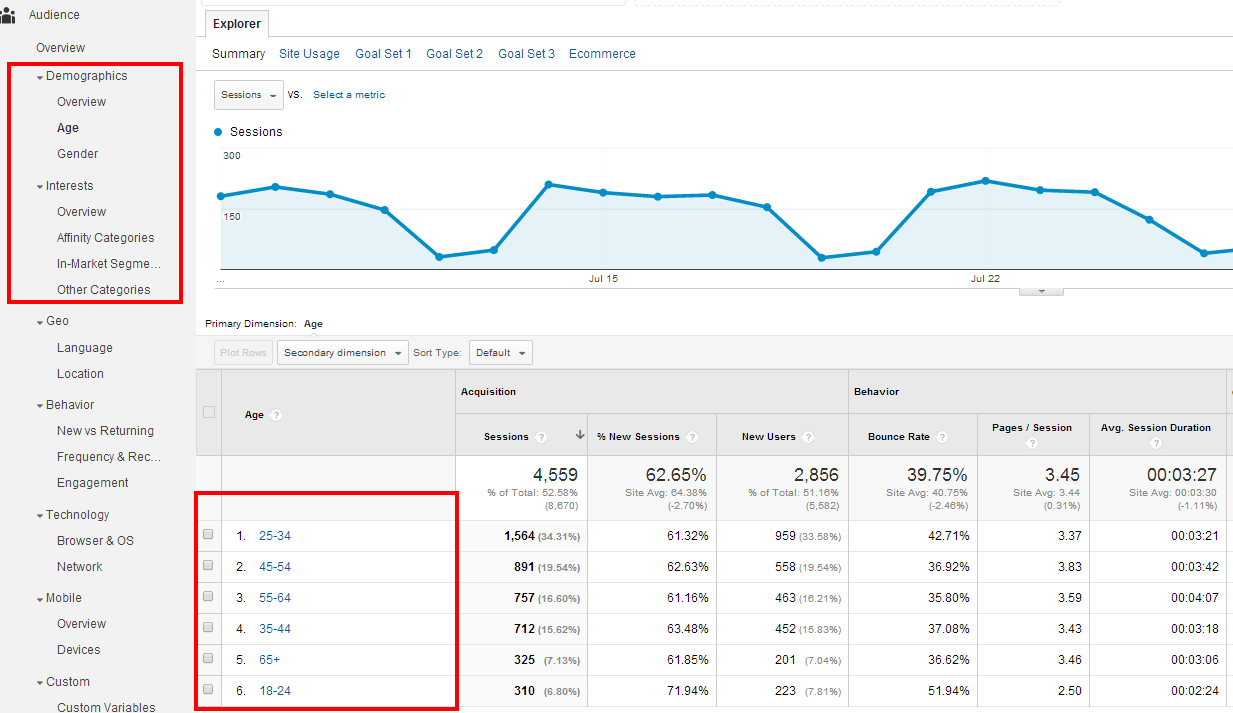Switch to the Site Usage tab

(x=309, y=54)
